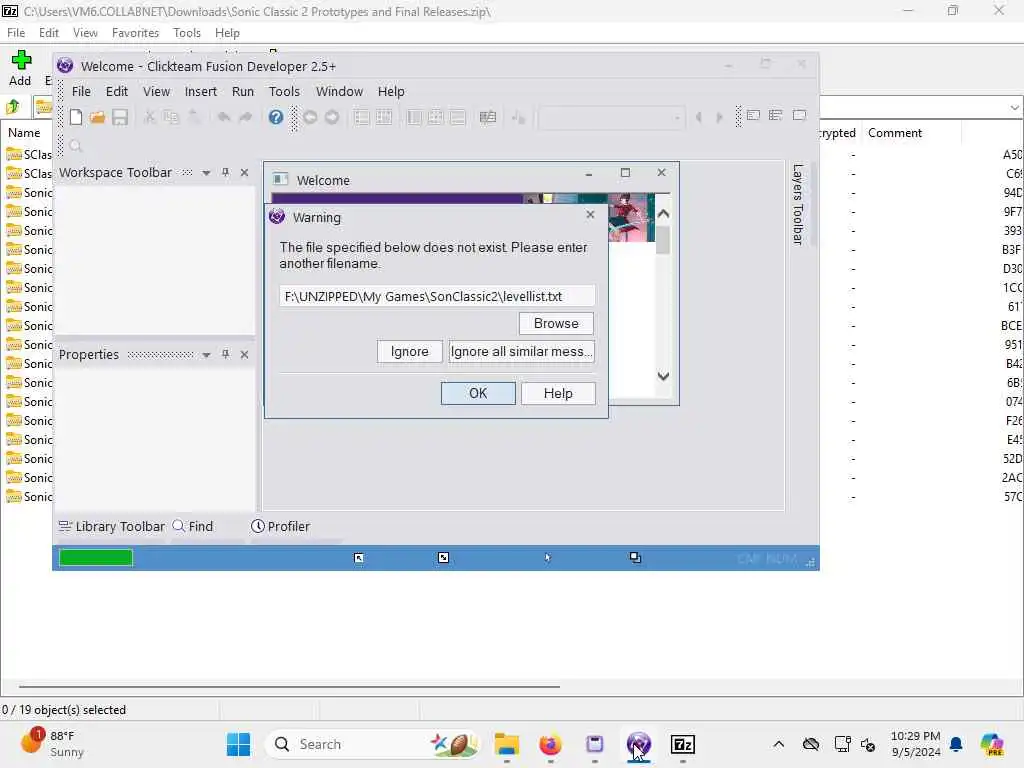This screenshot has height=768, width=1024.
Task: Open the Insert menu in Fusion
Action: click(x=200, y=91)
